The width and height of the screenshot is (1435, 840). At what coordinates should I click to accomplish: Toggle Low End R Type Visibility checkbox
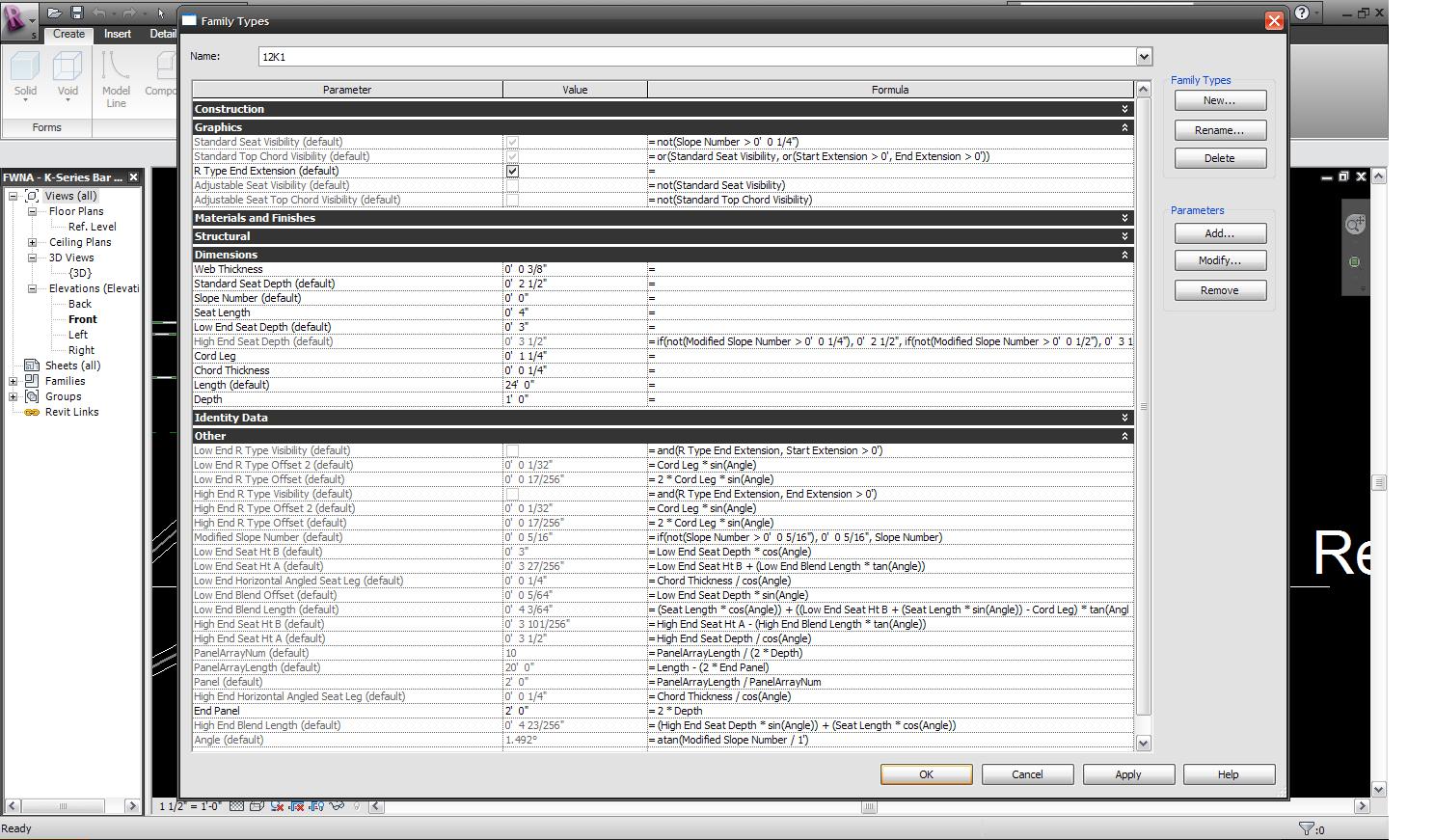[x=512, y=450]
